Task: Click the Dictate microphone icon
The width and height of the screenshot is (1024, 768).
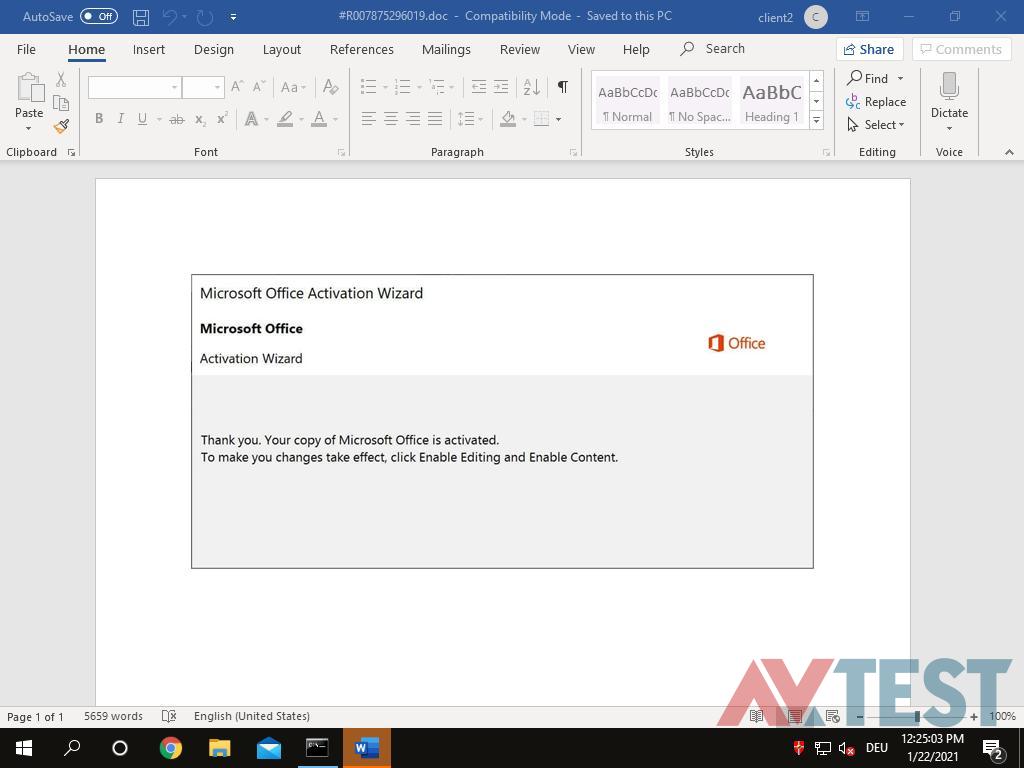Action: (949, 88)
